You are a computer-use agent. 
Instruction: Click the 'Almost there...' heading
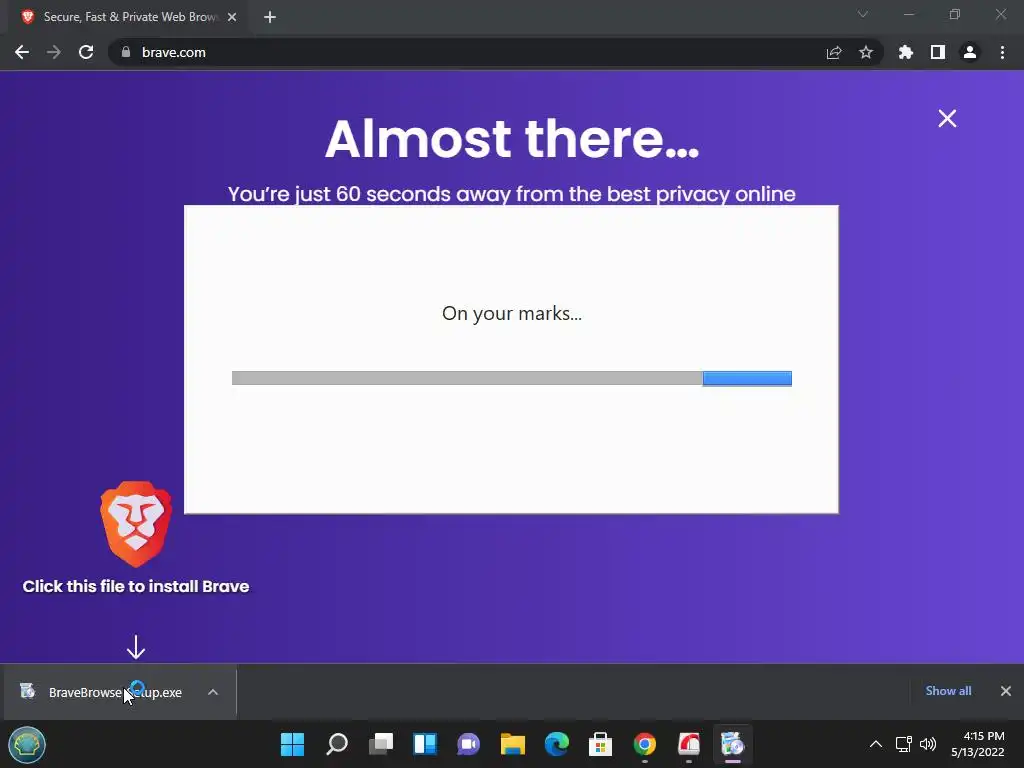tap(512, 139)
